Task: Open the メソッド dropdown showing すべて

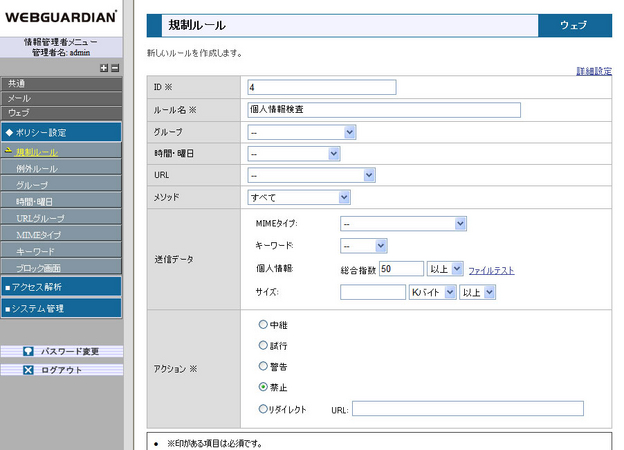Action: [298, 197]
